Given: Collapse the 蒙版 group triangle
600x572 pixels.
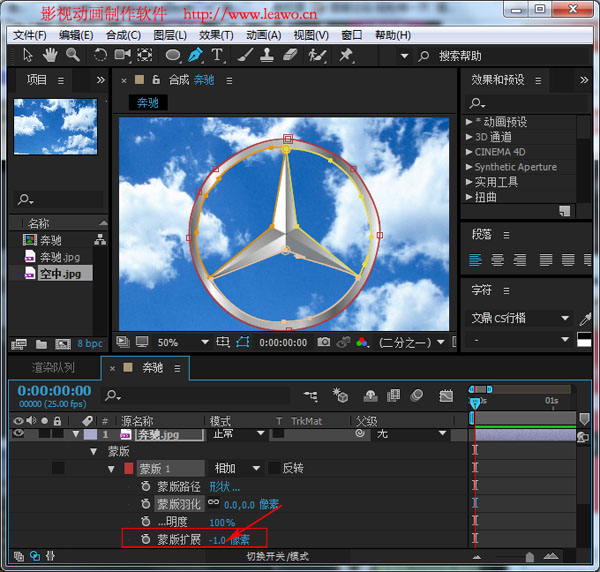Looking at the screenshot, I should [93, 451].
